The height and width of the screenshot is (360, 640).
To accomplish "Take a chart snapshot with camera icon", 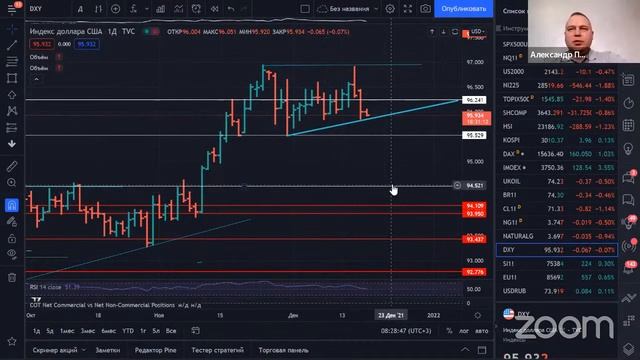I will pyautogui.click(x=425, y=9).
